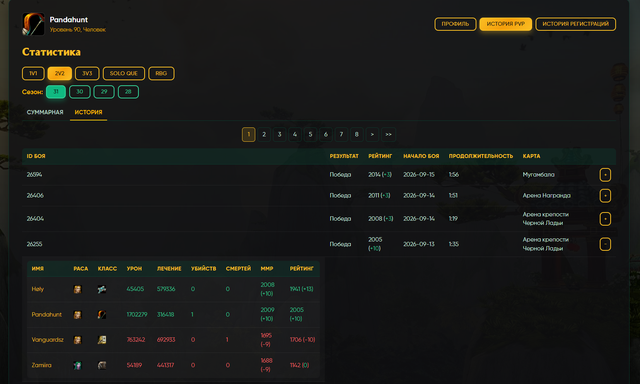Image resolution: width=640 pixels, height=384 pixels.
Task: Click race icon in Zamira row
Action: 77,365
